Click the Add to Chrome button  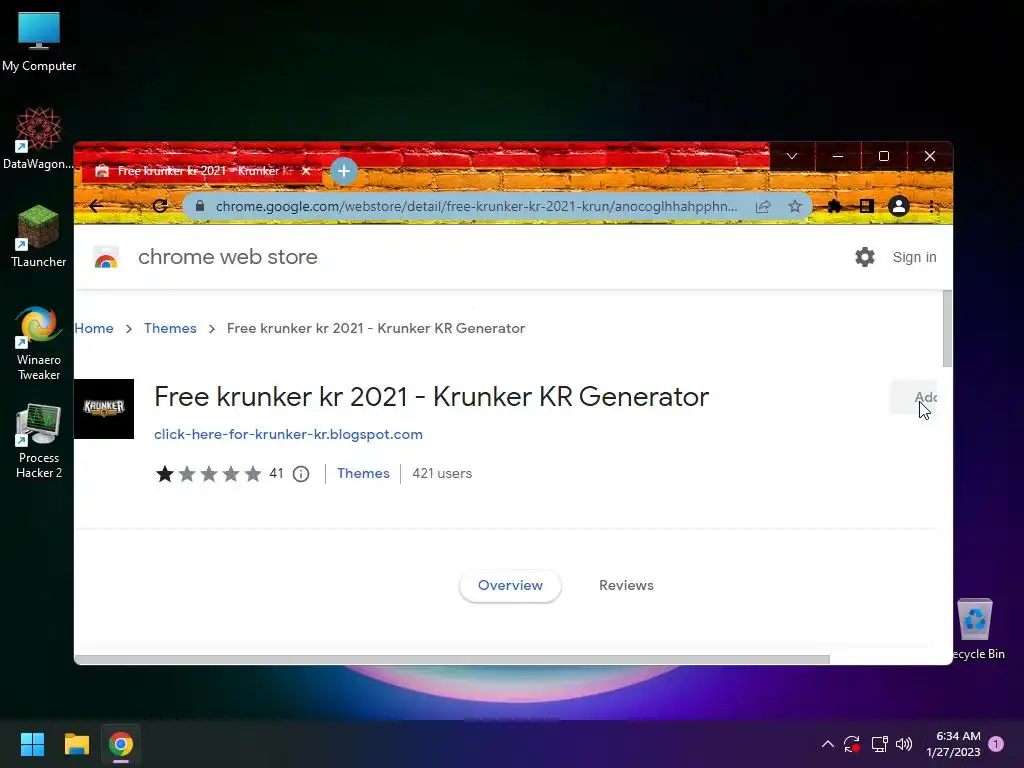point(914,397)
